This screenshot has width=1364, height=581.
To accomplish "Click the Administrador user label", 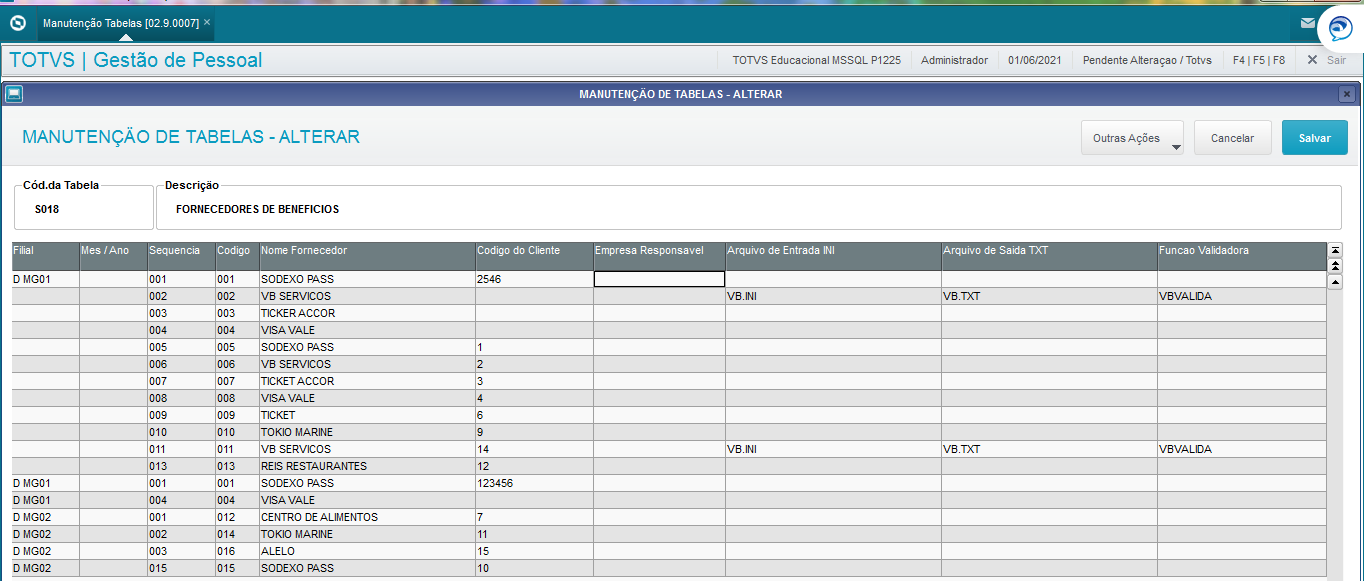I will click(954, 60).
